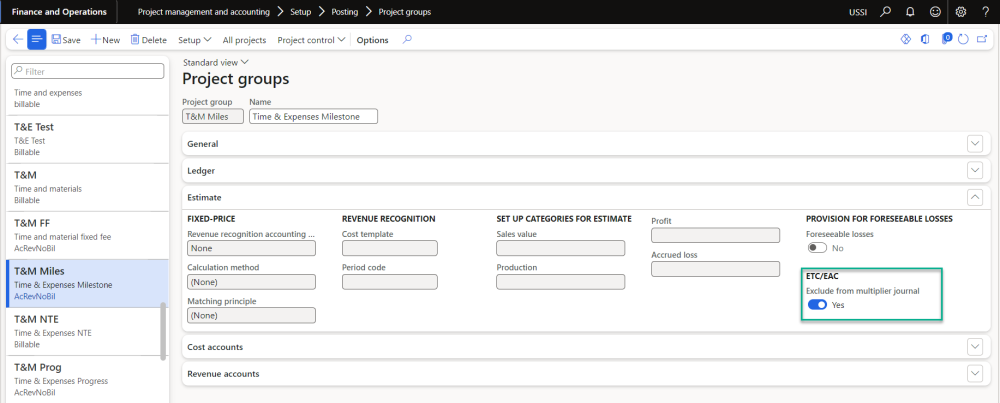Viewport: 1000px width, 403px height.
Task: Click the back arrow icon
Action: click(x=18, y=40)
